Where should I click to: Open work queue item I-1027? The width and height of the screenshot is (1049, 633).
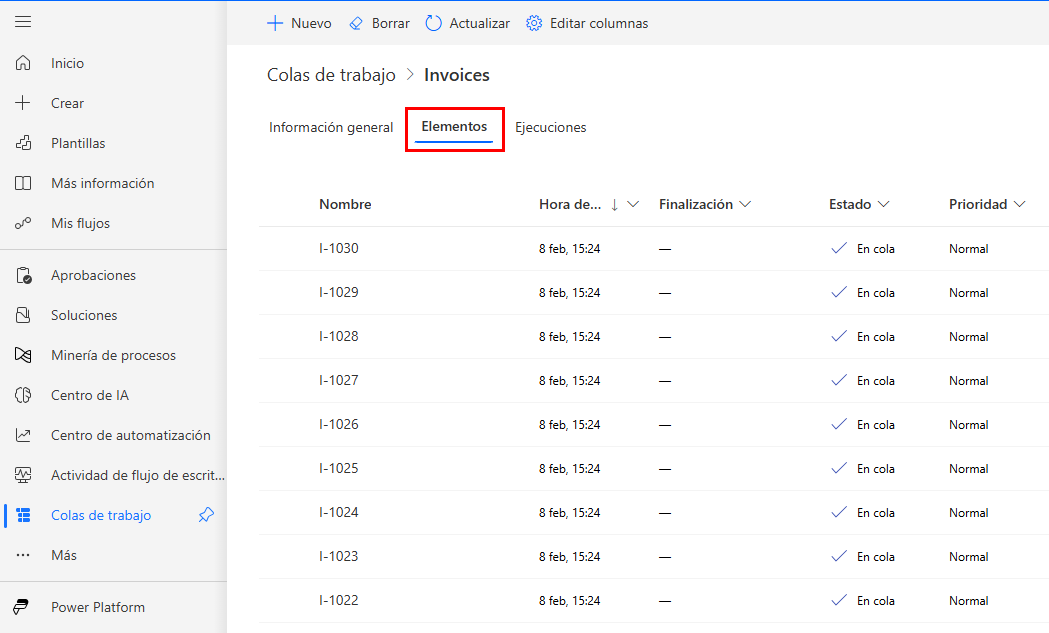pyautogui.click(x=339, y=380)
